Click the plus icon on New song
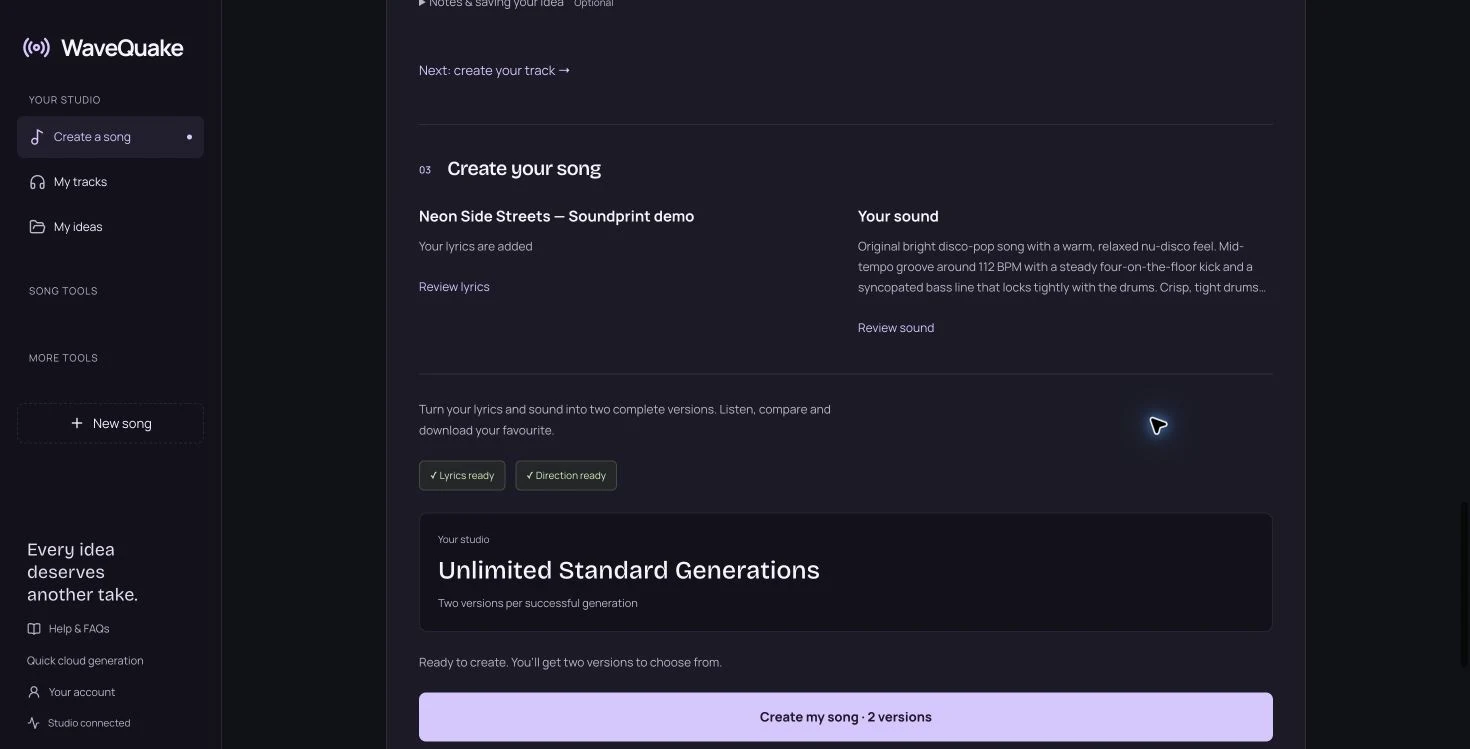 tap(77, 423)
